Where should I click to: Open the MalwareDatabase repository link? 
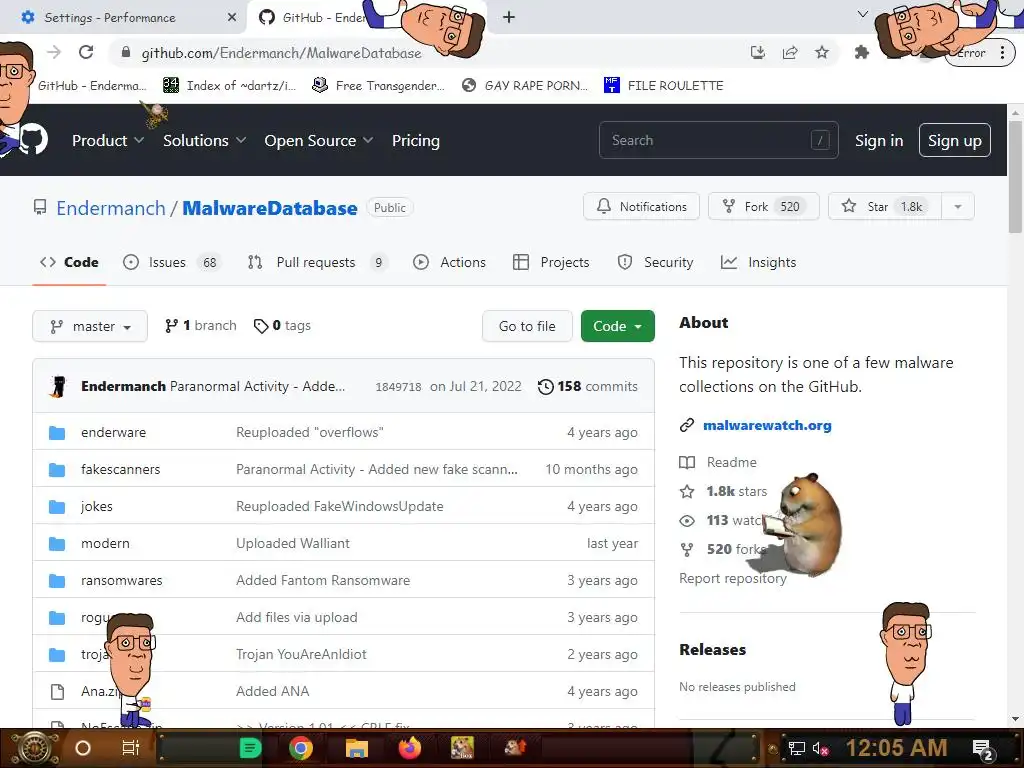click(270, 208)
